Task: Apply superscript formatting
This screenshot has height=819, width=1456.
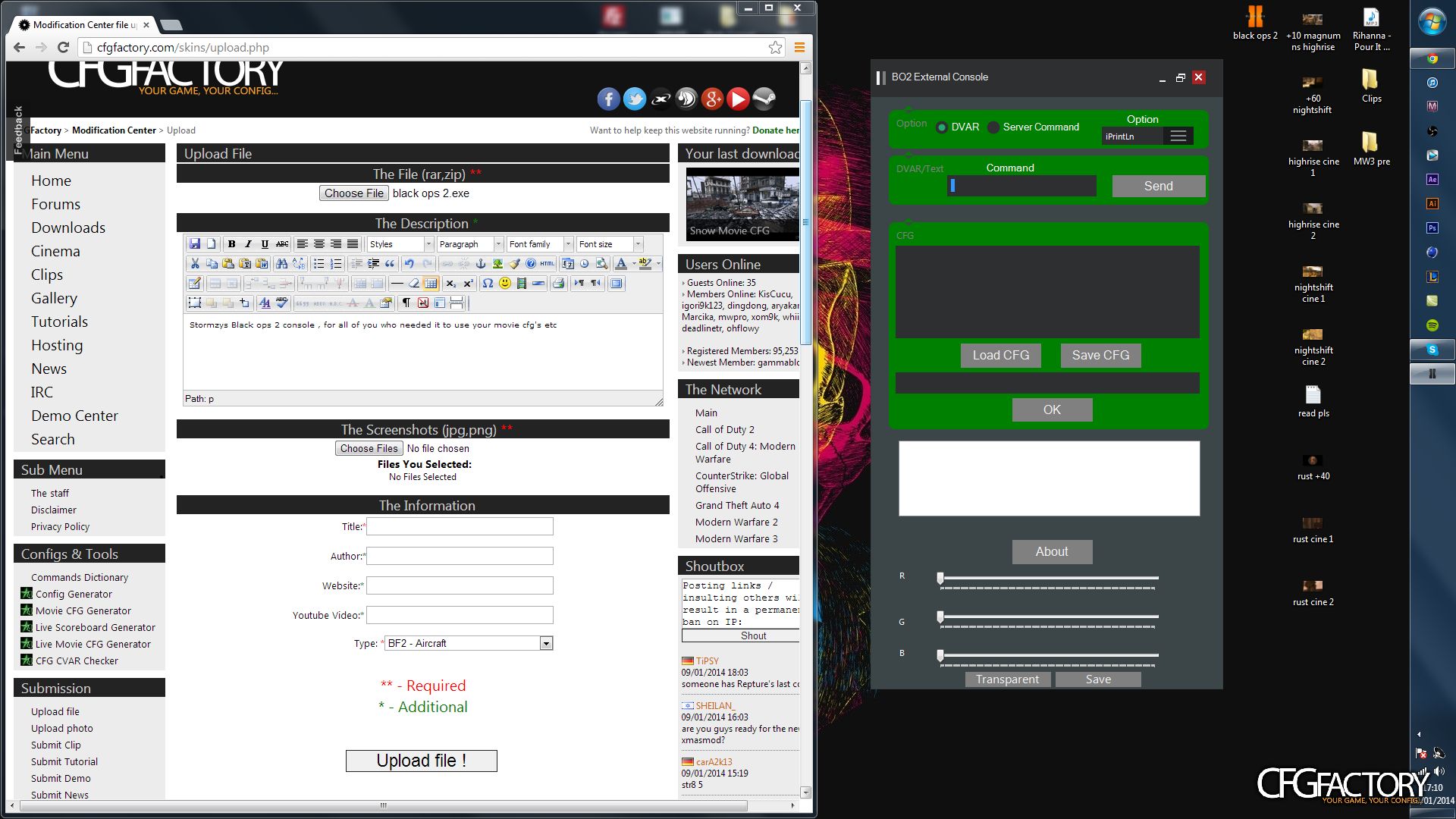Action: point(468,284)
